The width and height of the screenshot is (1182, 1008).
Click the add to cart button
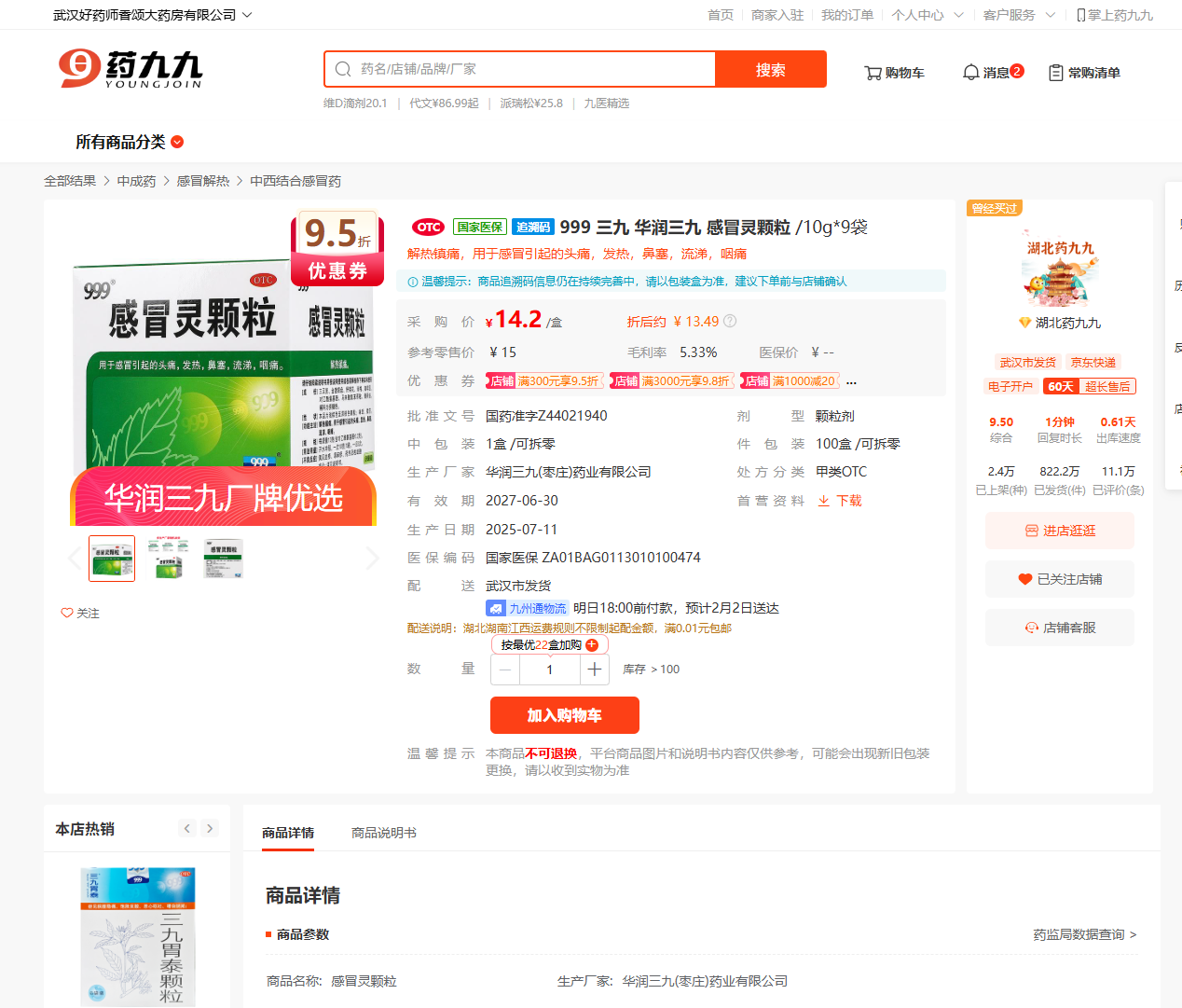(564, 715)
